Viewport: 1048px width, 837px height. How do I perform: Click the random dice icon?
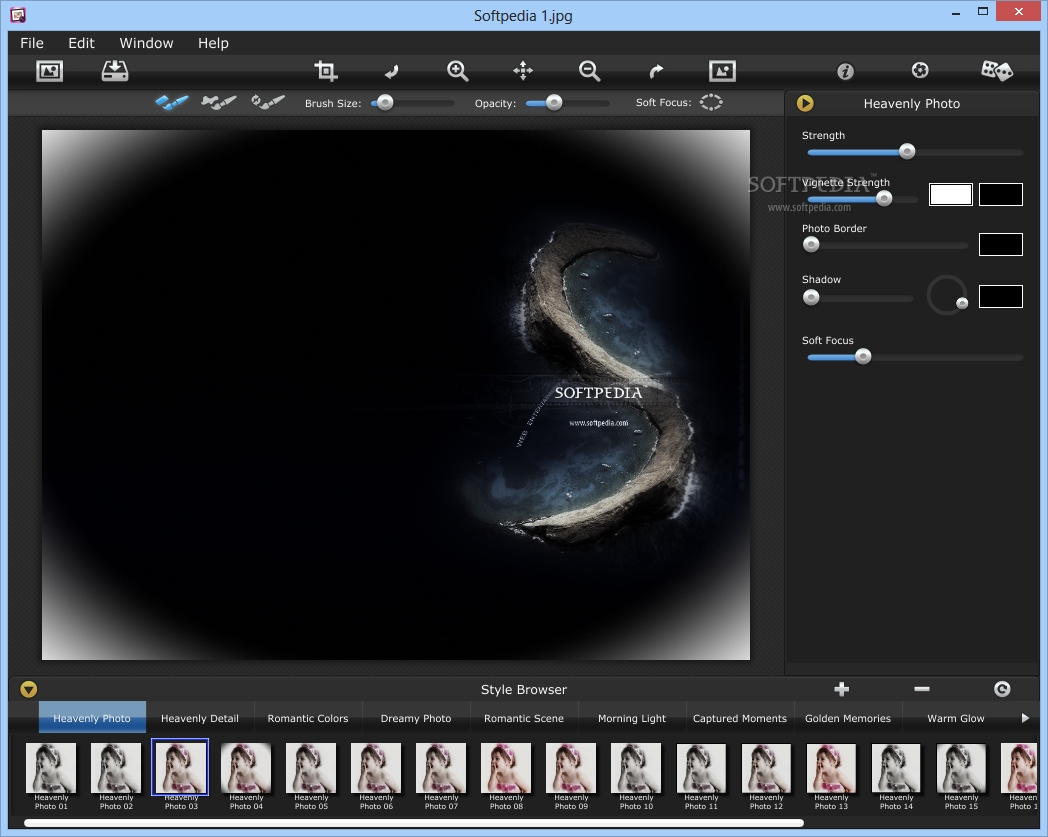coord(997,70)
